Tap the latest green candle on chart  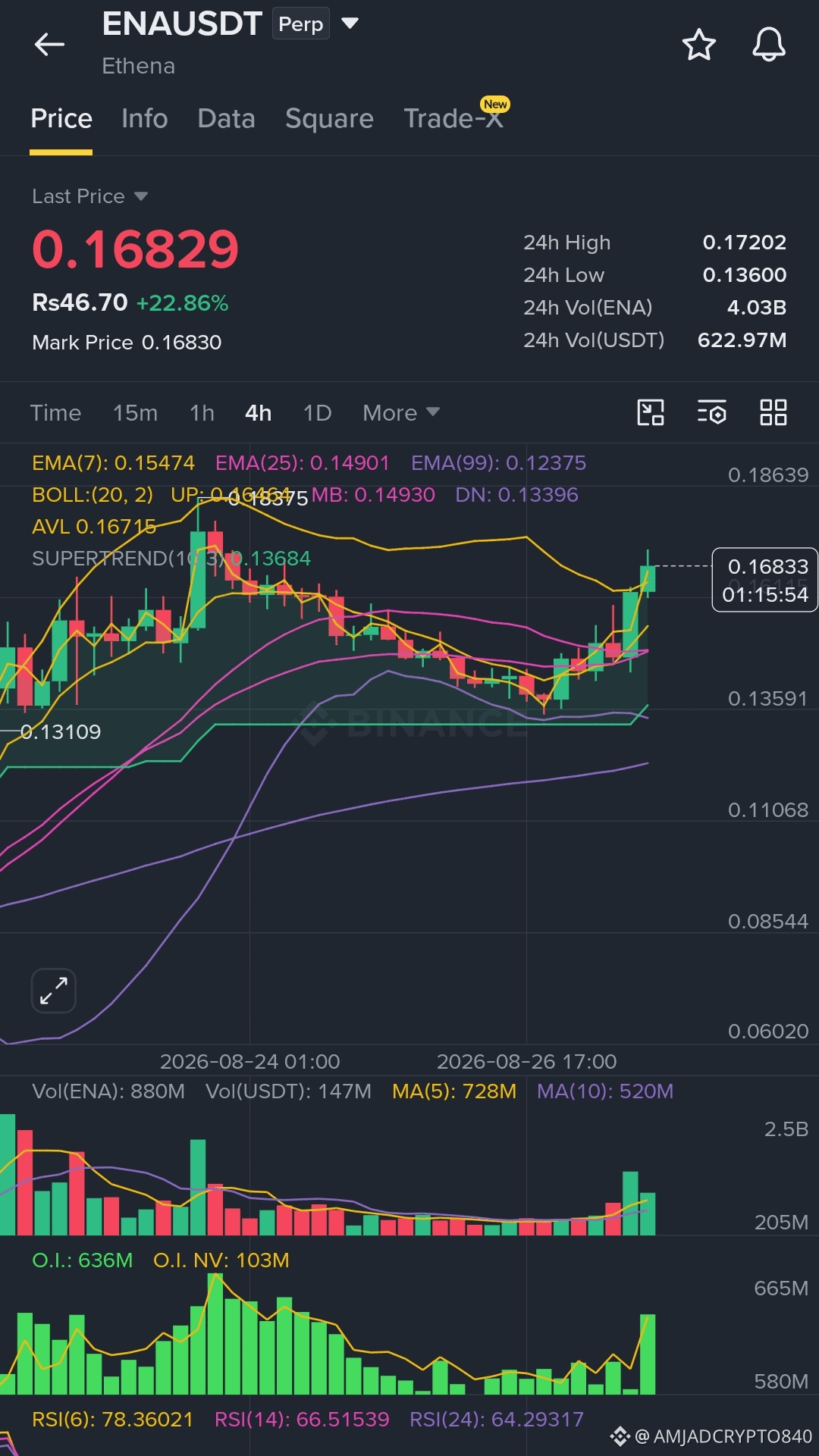(648, 578)
